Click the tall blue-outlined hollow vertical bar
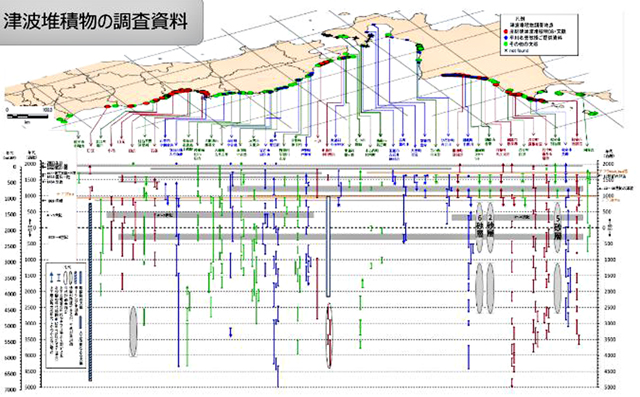This screenshot has height=397, width=640. (x=328, y=246)
